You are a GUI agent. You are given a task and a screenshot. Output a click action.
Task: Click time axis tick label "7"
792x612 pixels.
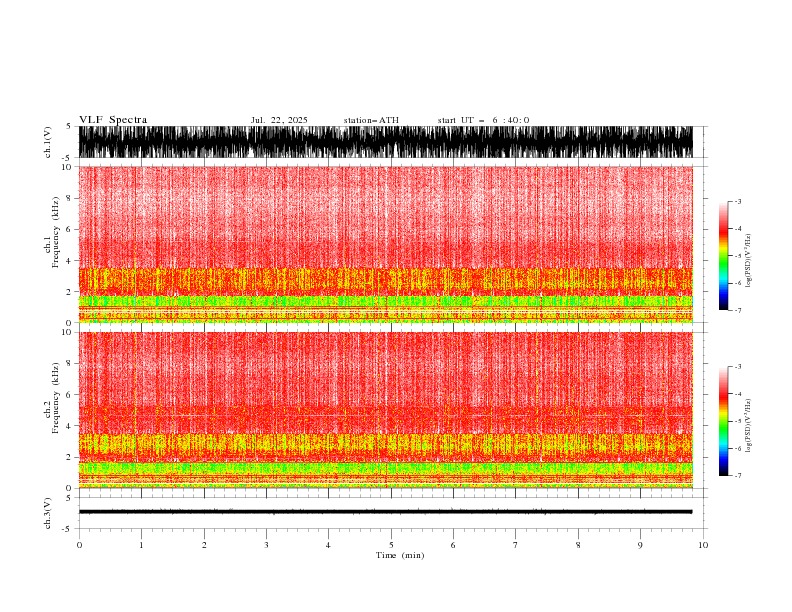(516, 545)
